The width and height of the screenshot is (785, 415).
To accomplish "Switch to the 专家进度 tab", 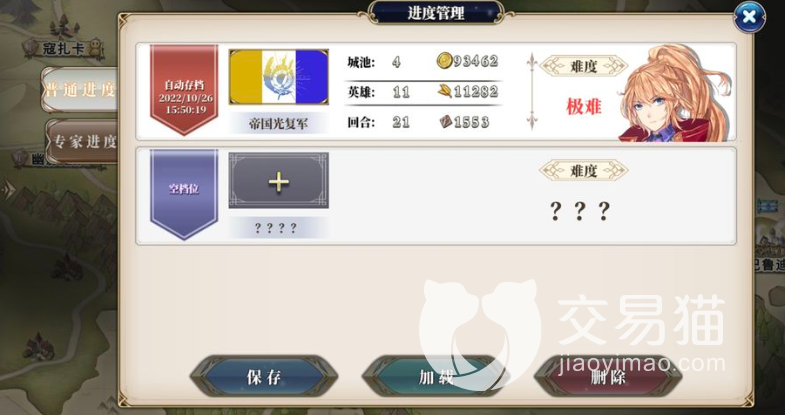I will tap(83, 142).
